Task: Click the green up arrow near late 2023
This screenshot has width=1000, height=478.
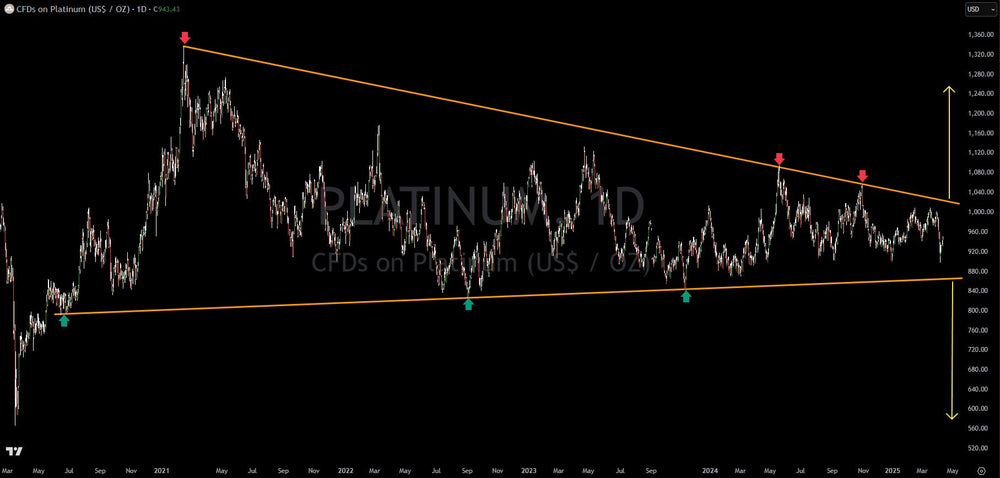Action: 686,296
